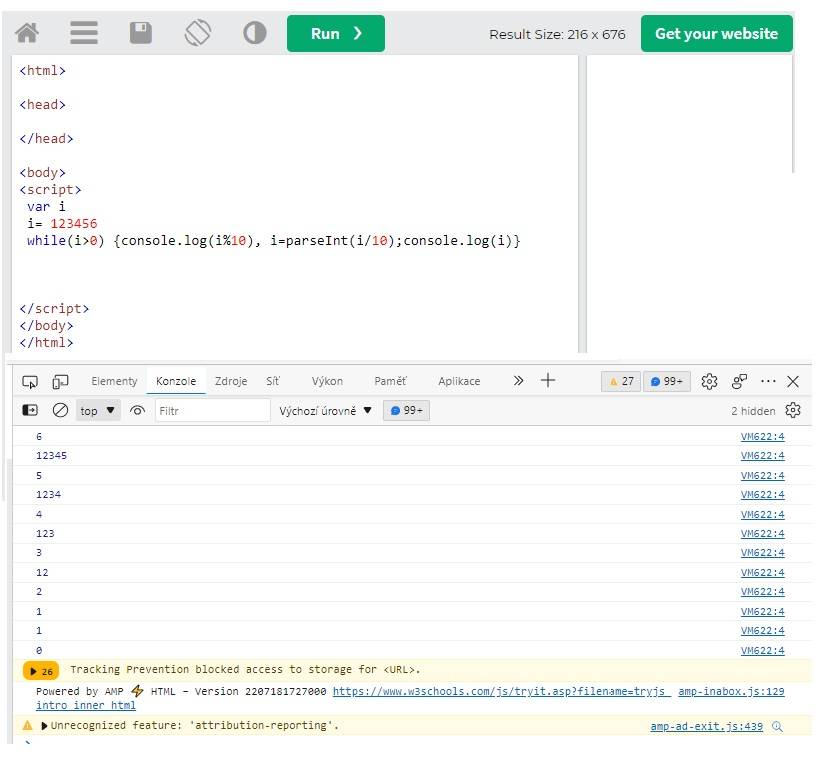824x782 pixels.
Task: Activate the inspect element picker icon
Action: 30,382
